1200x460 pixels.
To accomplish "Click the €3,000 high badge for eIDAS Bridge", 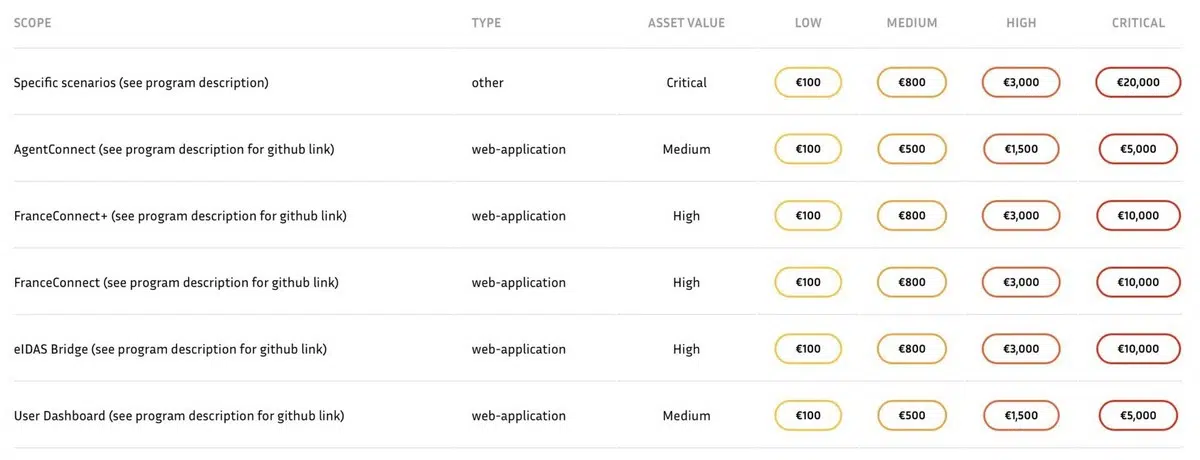I will coord(1020,349).
